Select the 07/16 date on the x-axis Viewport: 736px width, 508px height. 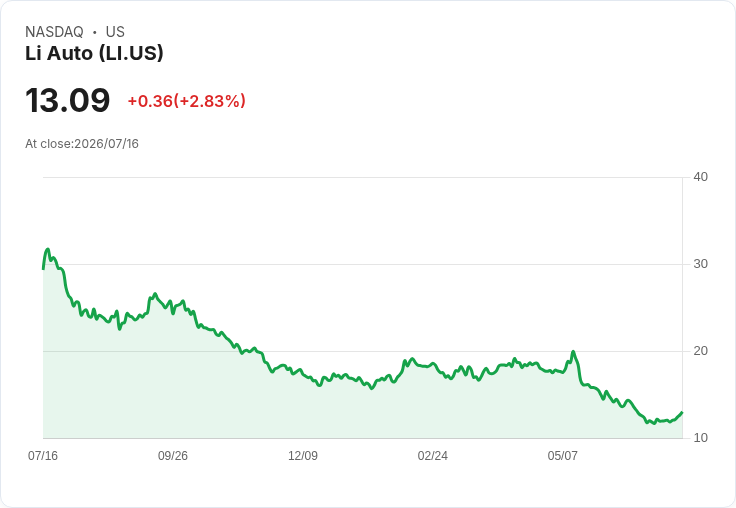(x=43, y=455)
